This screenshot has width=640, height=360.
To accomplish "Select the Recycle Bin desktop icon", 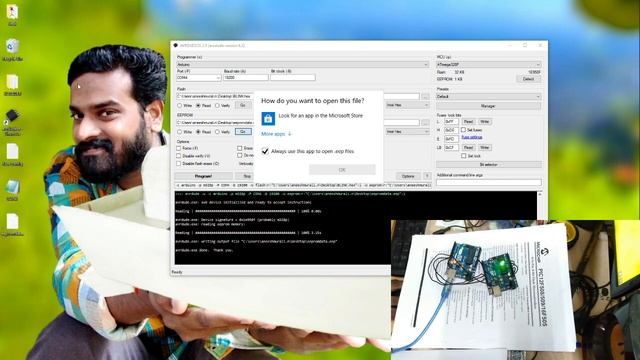I will [12, 46].
